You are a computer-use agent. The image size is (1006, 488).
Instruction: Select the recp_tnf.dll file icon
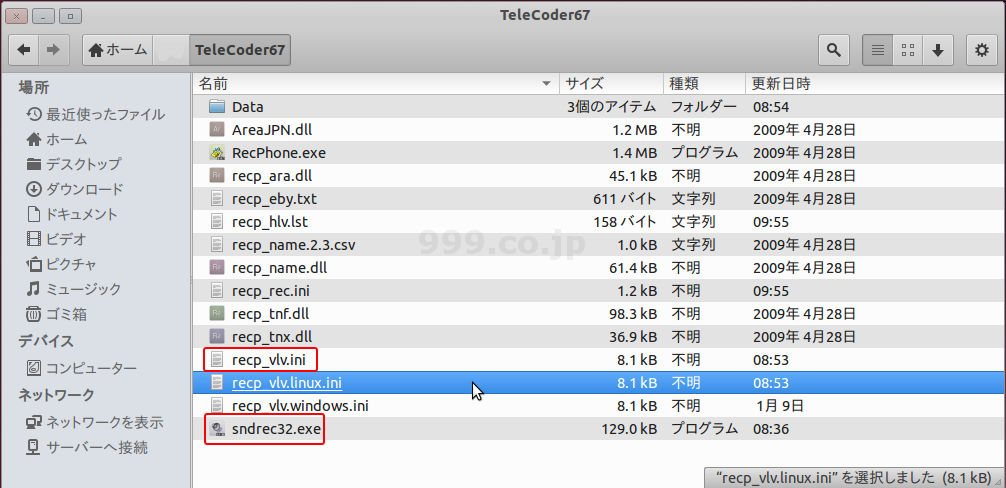[x=217, y=314]
